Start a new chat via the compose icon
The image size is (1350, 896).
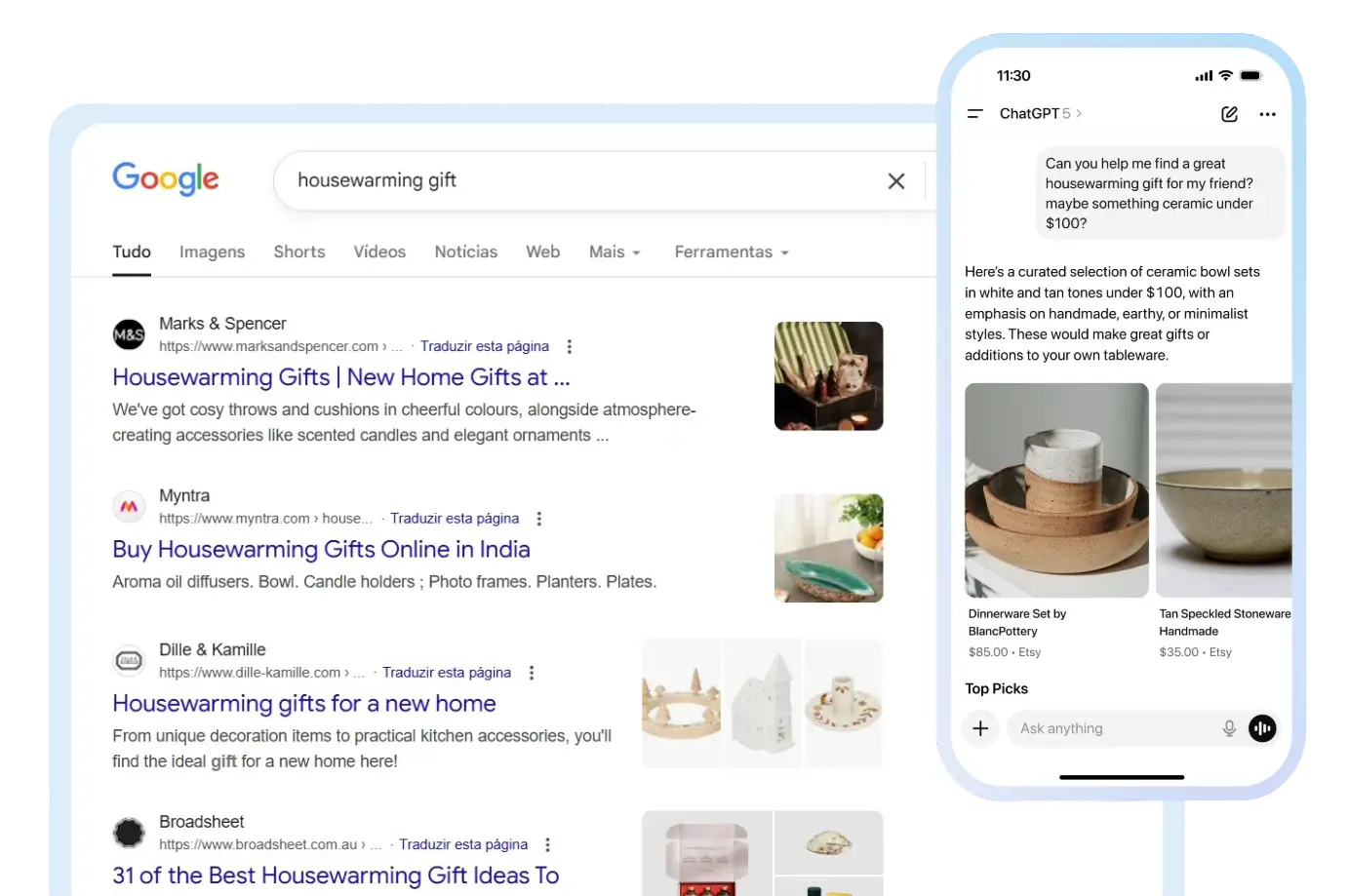pyautogui.click(x=1229, y=114)
